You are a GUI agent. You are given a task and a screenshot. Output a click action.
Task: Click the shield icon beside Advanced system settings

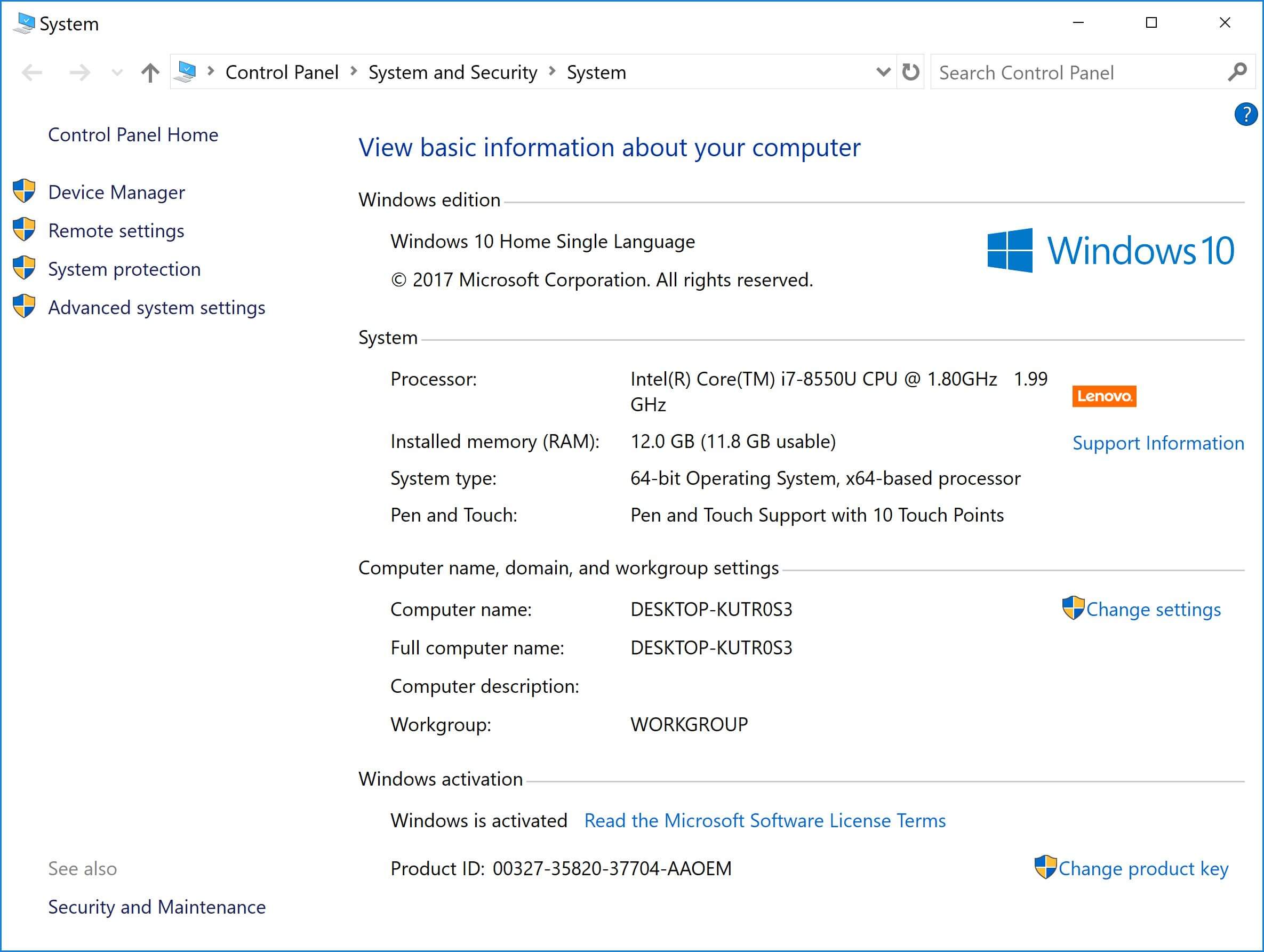[x=24, y=306]
